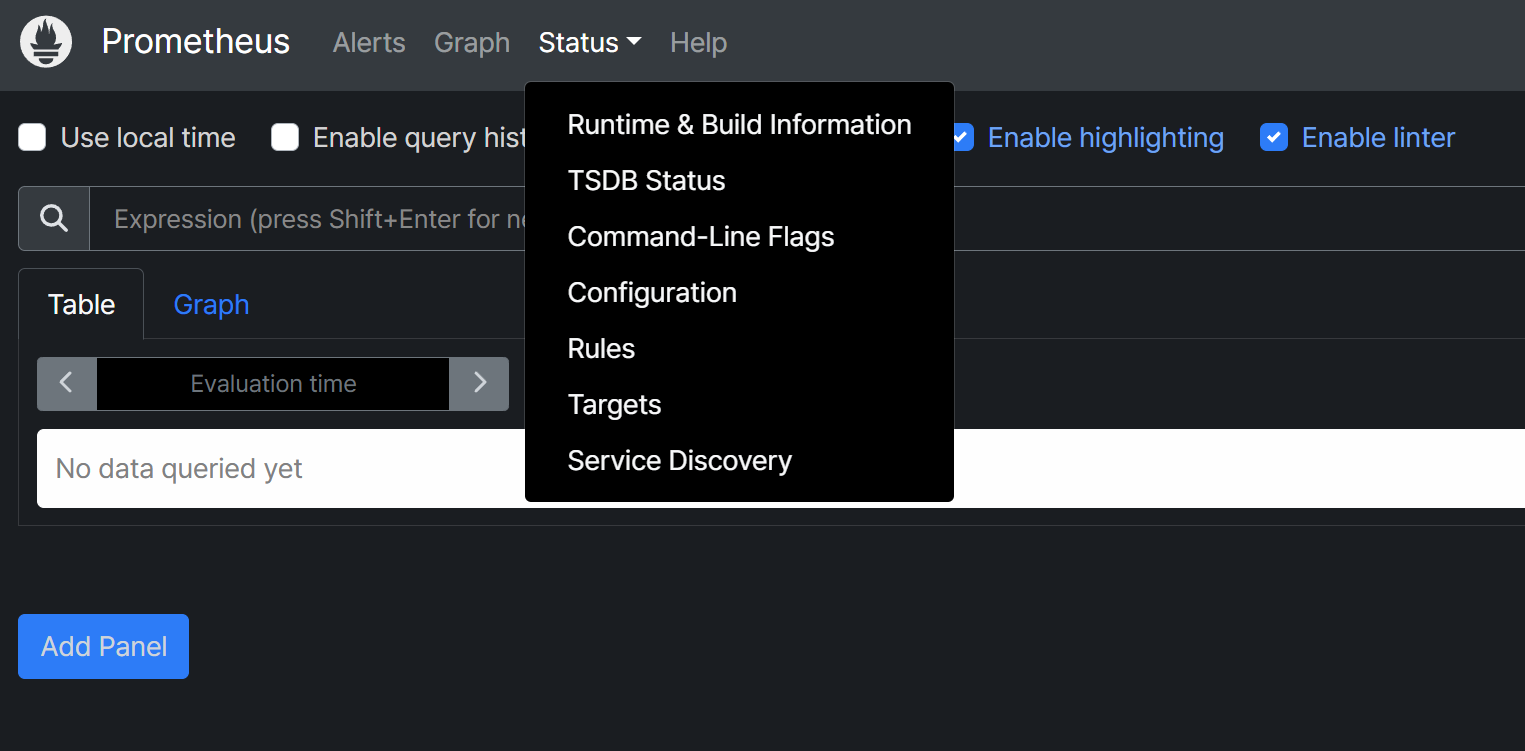Step evaluation time forward with right chevron
1525x751 pixels.
pyautogui.click(x=479, y=383)
